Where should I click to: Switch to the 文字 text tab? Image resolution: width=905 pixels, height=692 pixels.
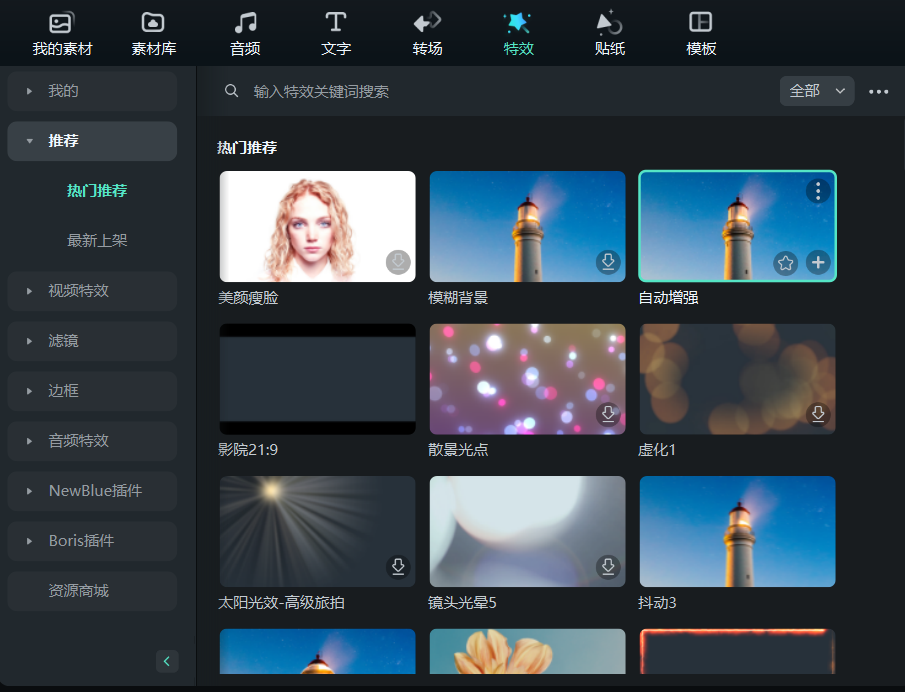(x=336, y=34)
